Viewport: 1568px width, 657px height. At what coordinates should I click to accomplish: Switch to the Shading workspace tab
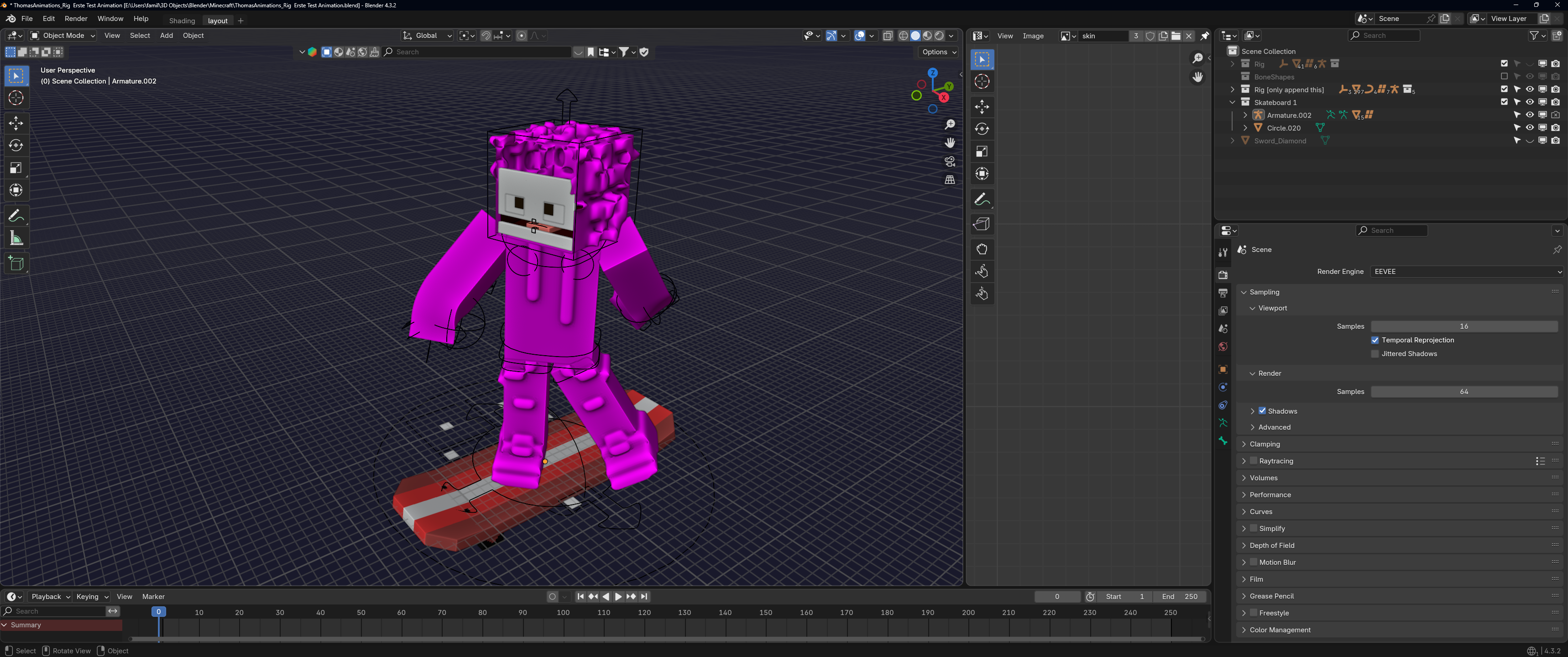pyautogui.click(x=181, y=21)
